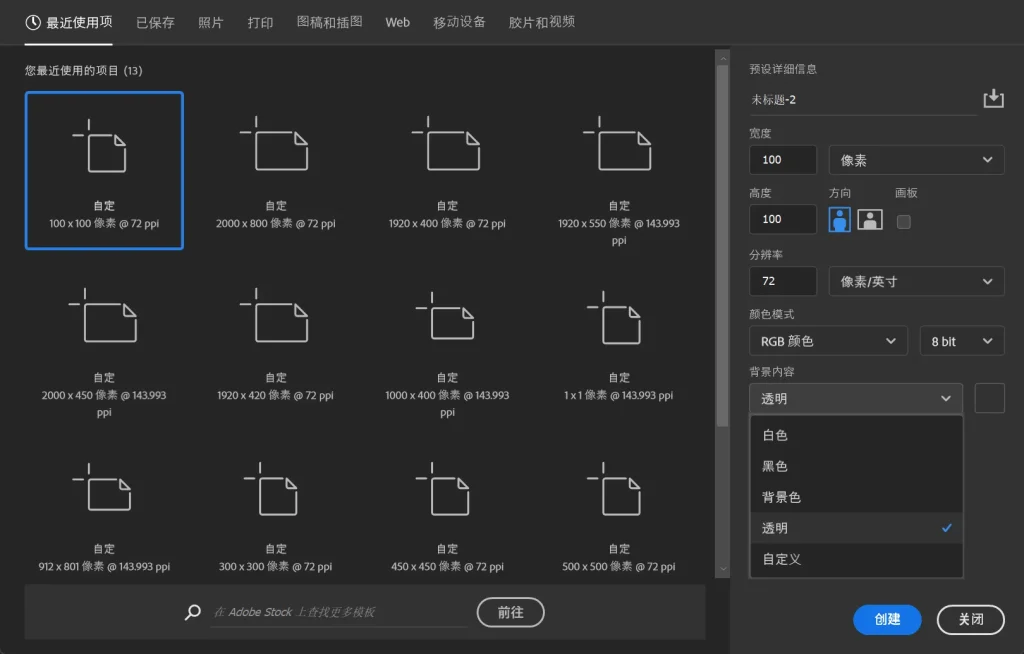Select the 2000 x 800 像素 template
This screenshot has height=654, width=1024.
276,168
